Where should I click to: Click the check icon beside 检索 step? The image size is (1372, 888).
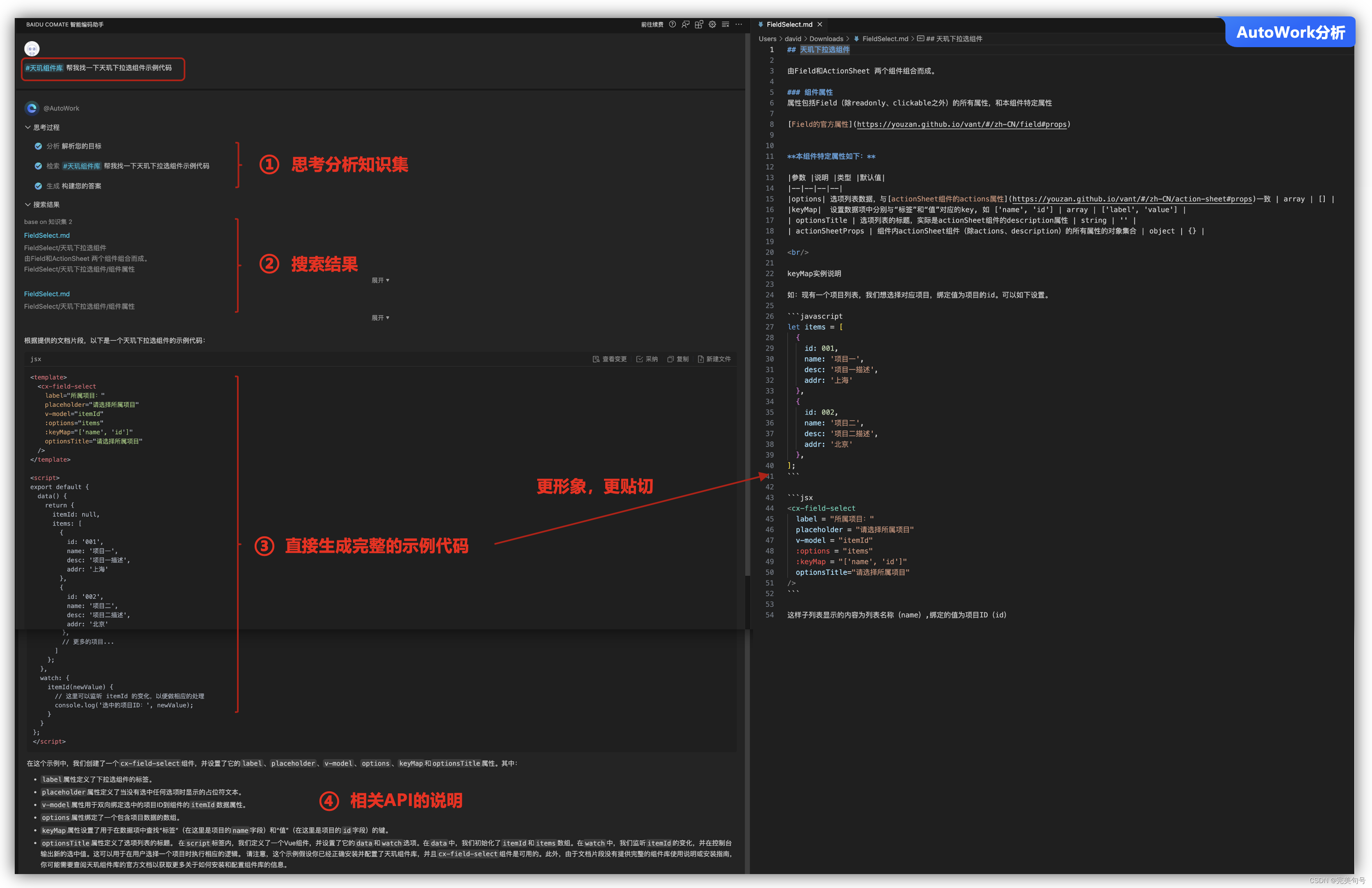[38, 166]
